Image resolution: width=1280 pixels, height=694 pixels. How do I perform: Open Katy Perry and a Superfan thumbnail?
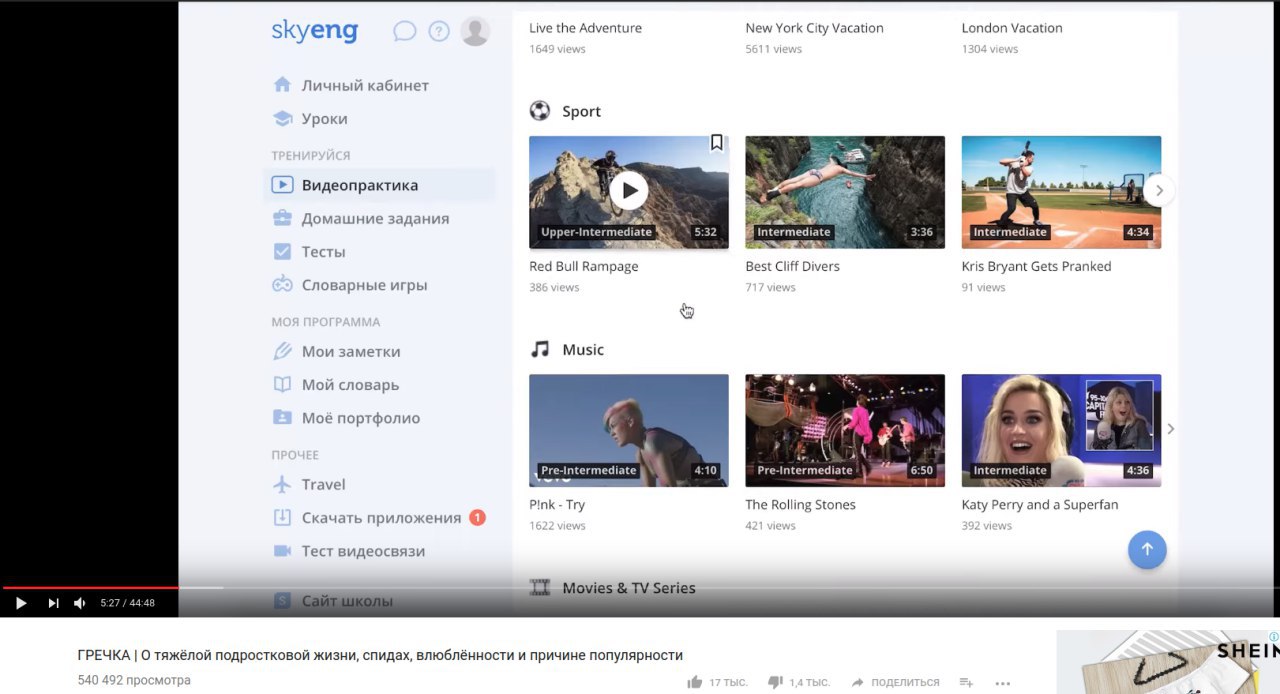click(1061, 430)
